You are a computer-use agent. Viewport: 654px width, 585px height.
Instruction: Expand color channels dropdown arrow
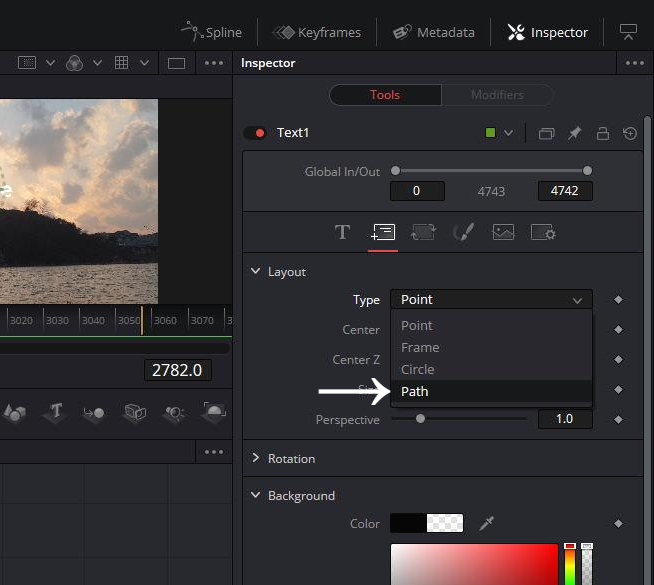click(97, 63)
